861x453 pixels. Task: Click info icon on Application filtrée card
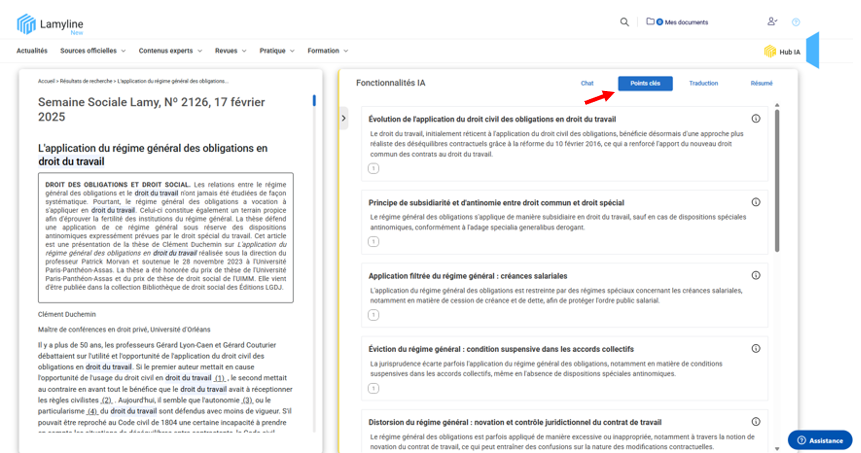point(756,275)
